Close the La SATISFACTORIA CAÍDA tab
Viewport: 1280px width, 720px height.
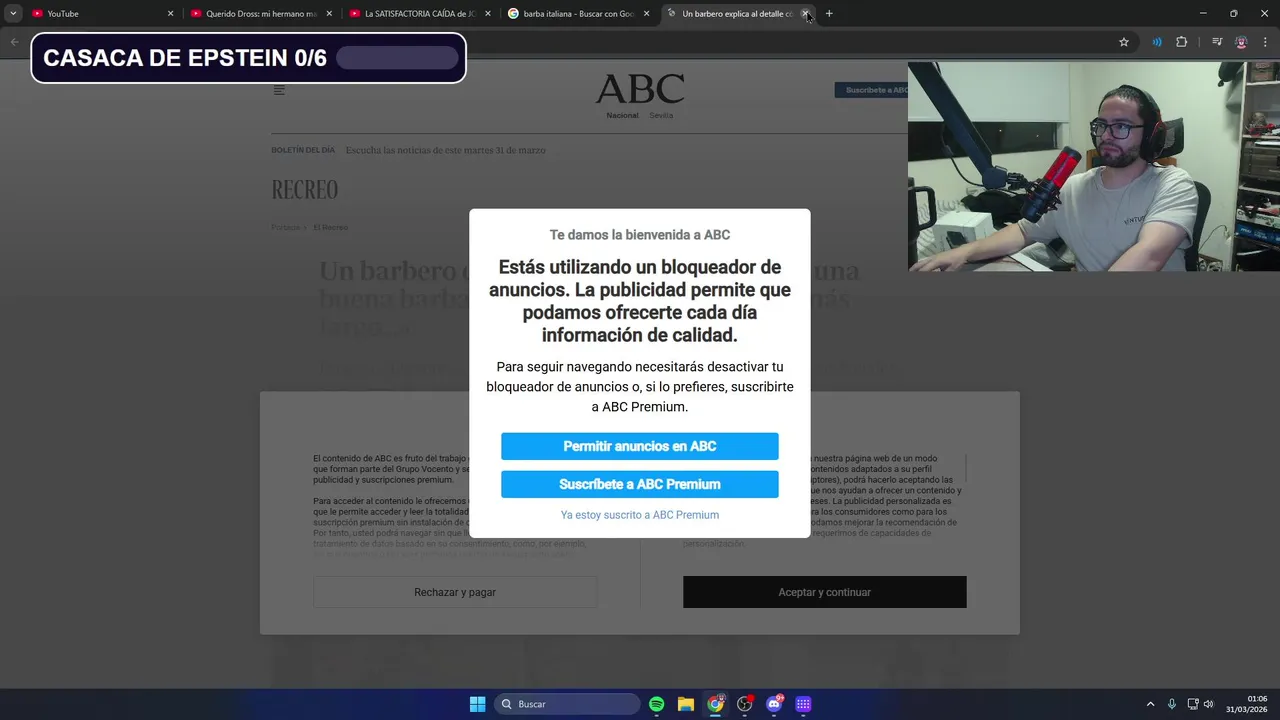(x=488, y=14)
